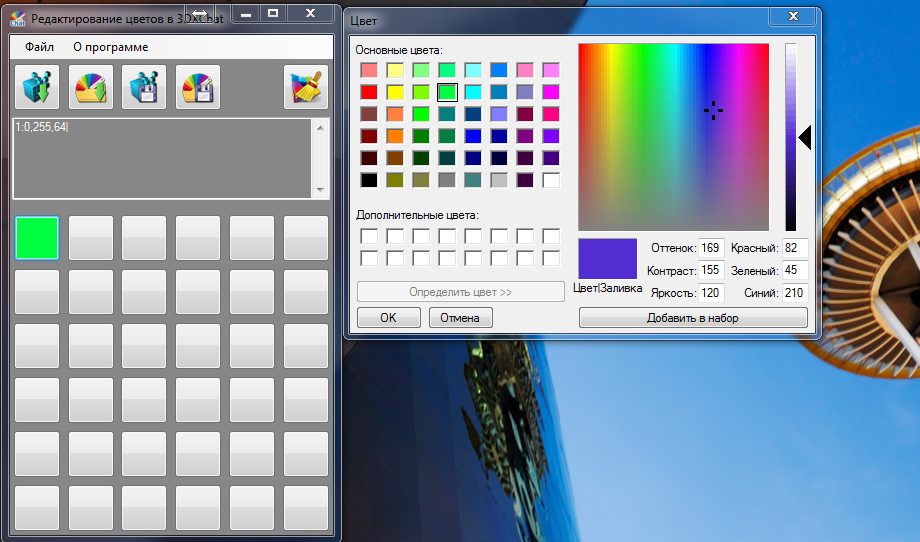
Task: Choose the olive swatch next to black
Action: point(395,180)
